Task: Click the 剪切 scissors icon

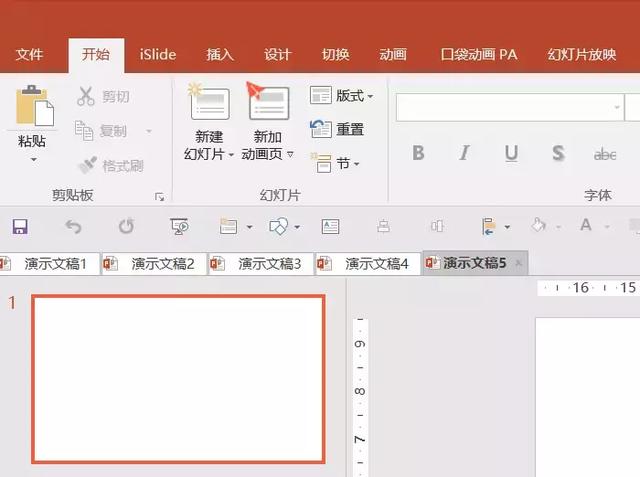Action: (86, 96)
